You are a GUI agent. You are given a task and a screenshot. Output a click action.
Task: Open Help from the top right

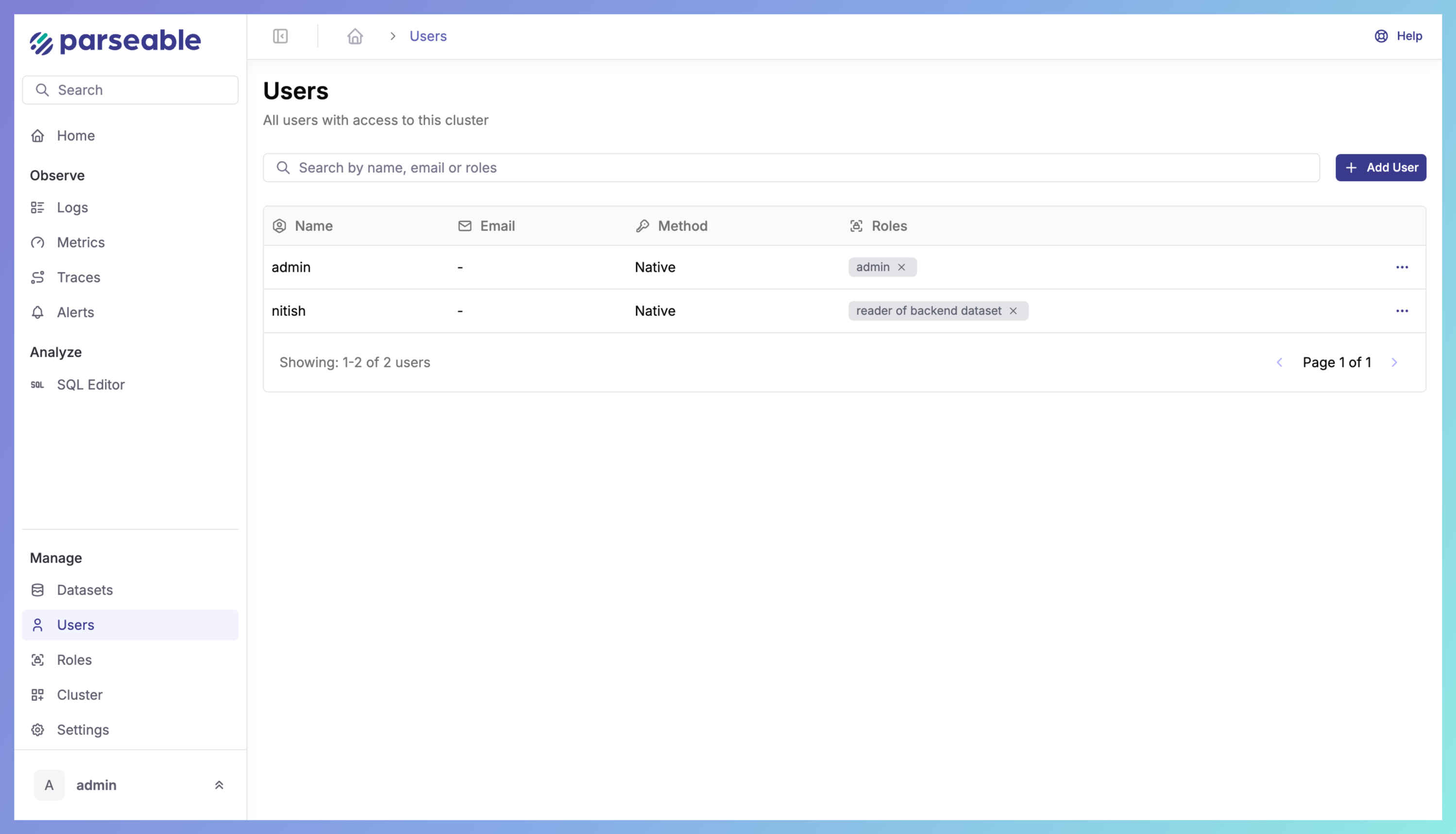(x=1398, y=36)
